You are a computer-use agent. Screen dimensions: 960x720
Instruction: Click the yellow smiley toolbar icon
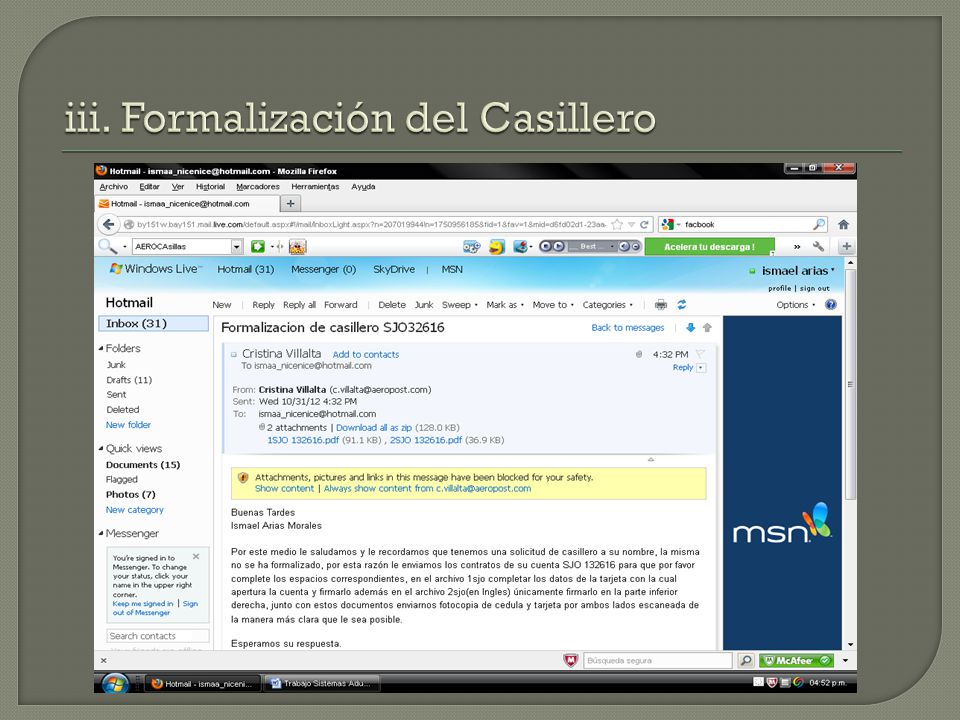click(x=497, y=247)
